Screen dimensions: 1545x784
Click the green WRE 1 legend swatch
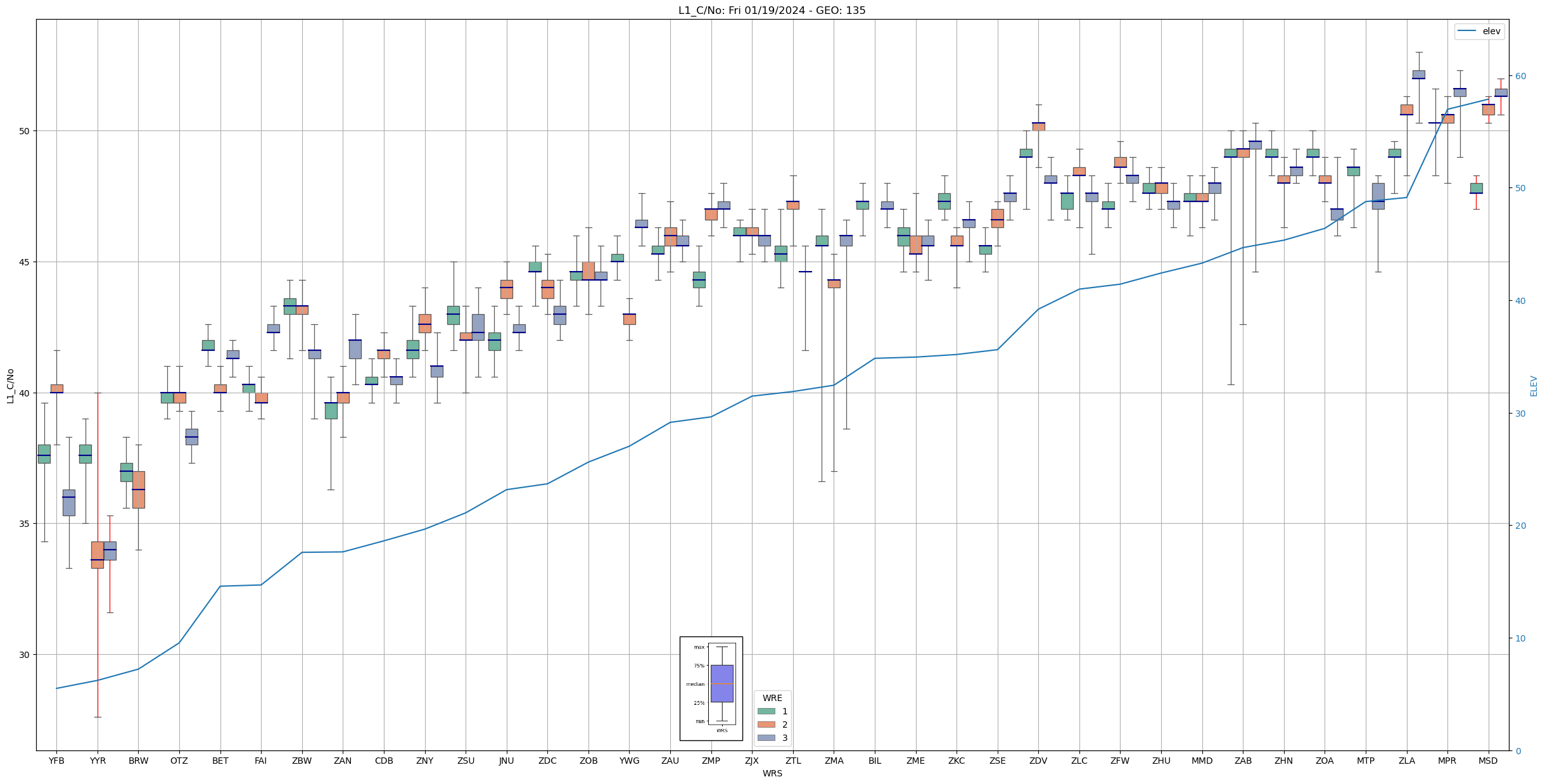(766, 711)
